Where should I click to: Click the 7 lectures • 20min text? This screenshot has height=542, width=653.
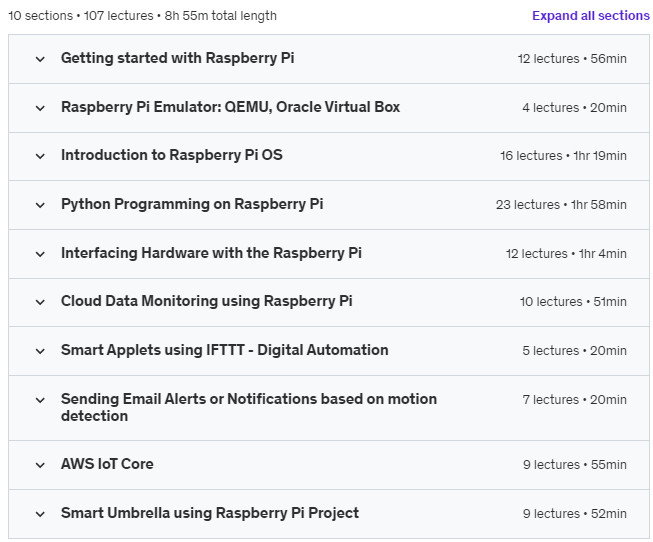coord(575,400)
